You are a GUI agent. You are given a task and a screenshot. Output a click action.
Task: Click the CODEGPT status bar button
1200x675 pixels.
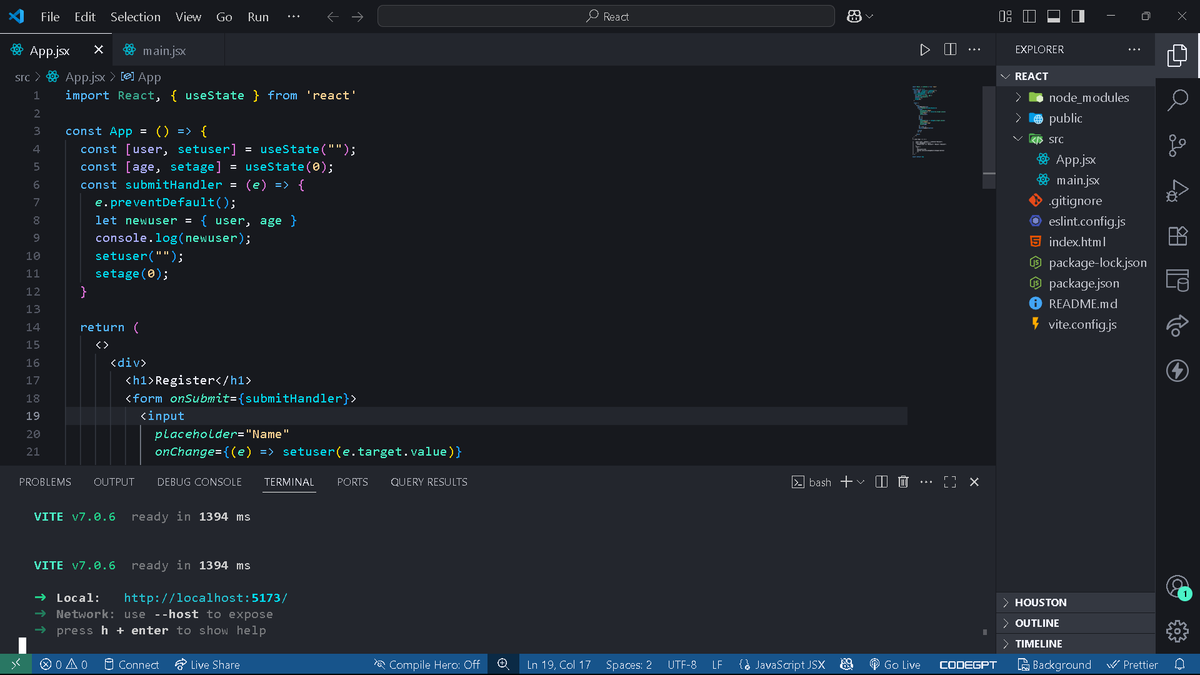(x=968, y=665)
